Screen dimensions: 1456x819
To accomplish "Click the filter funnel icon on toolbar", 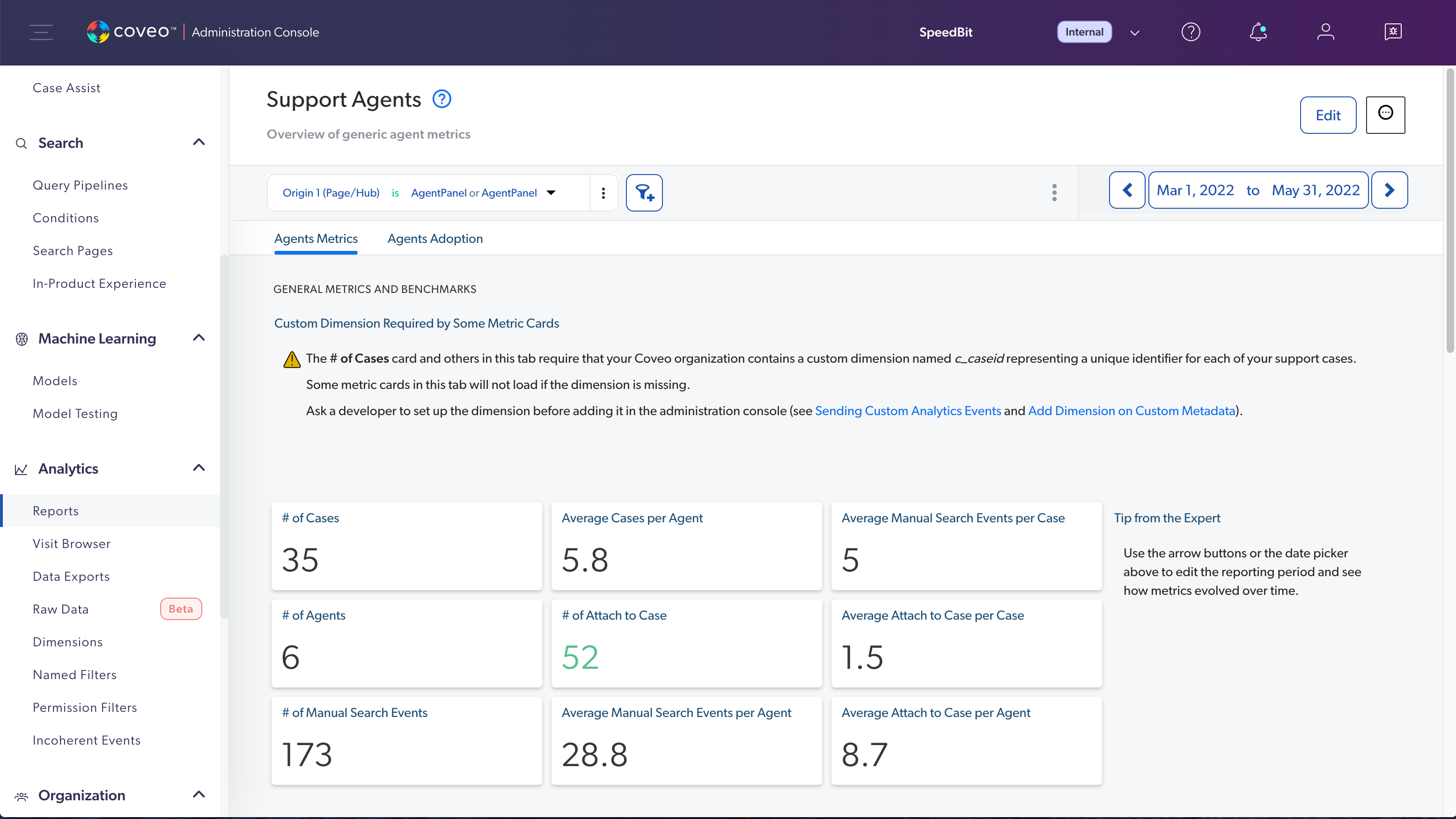I will point(645,192).
